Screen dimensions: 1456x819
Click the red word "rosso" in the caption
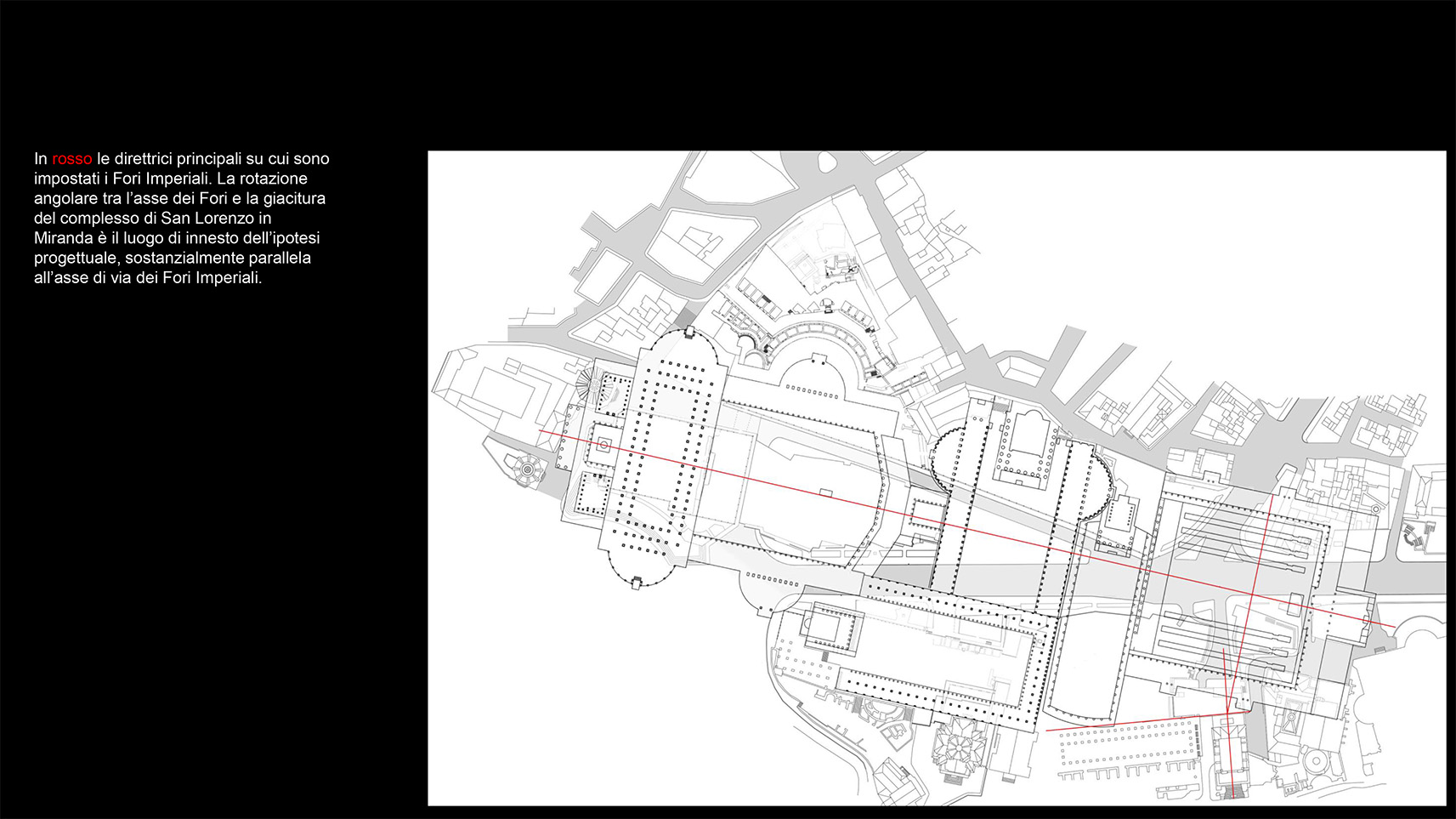click(72, 159)
